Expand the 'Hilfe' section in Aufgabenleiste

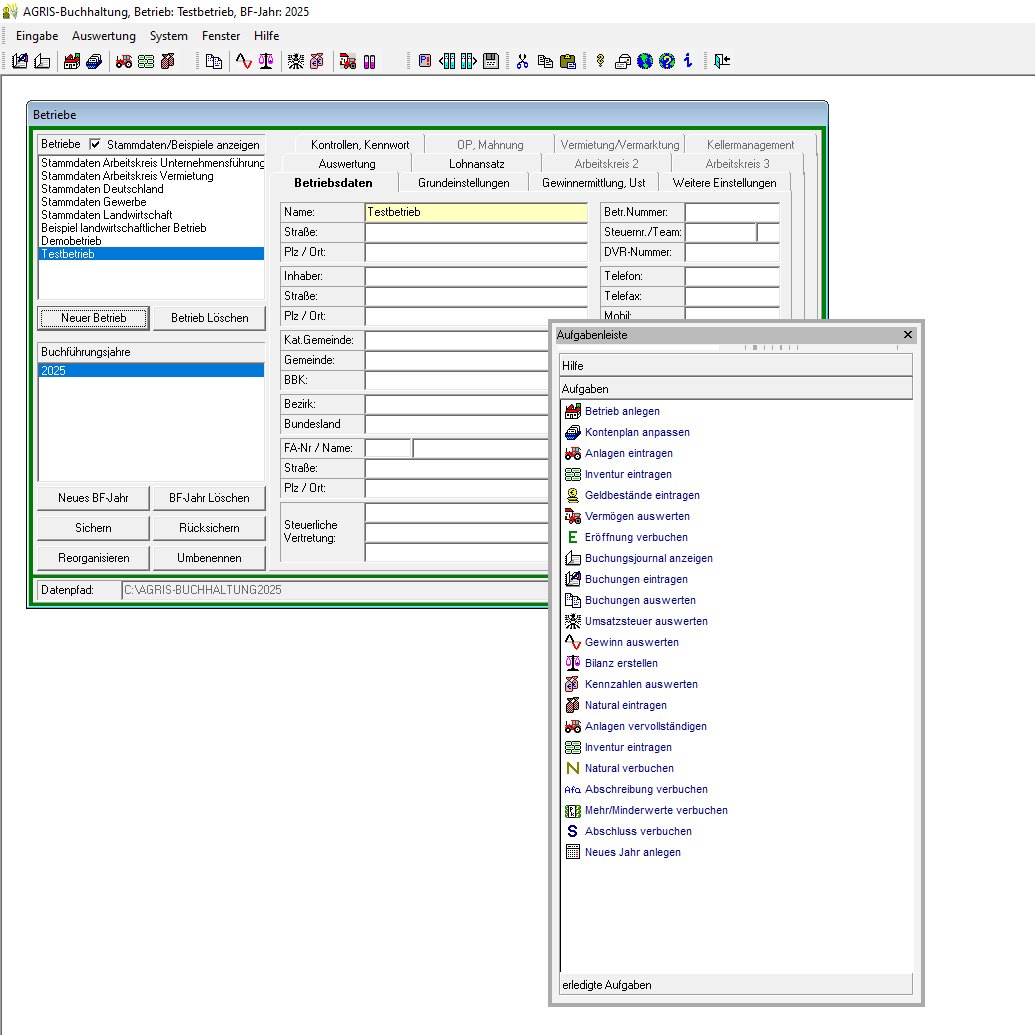(736, 366)
